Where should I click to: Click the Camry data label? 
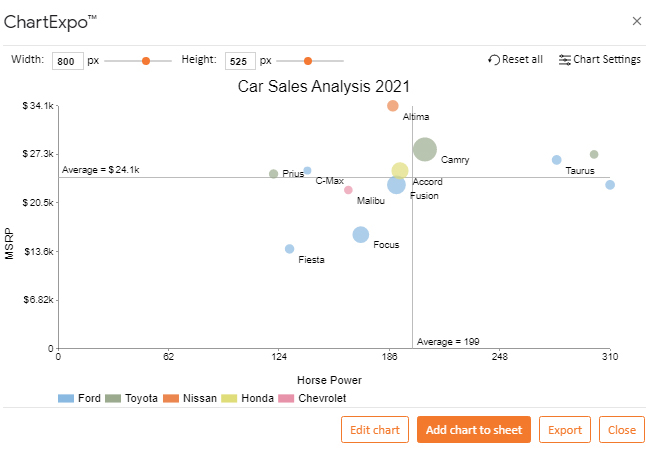coord(455,160)
